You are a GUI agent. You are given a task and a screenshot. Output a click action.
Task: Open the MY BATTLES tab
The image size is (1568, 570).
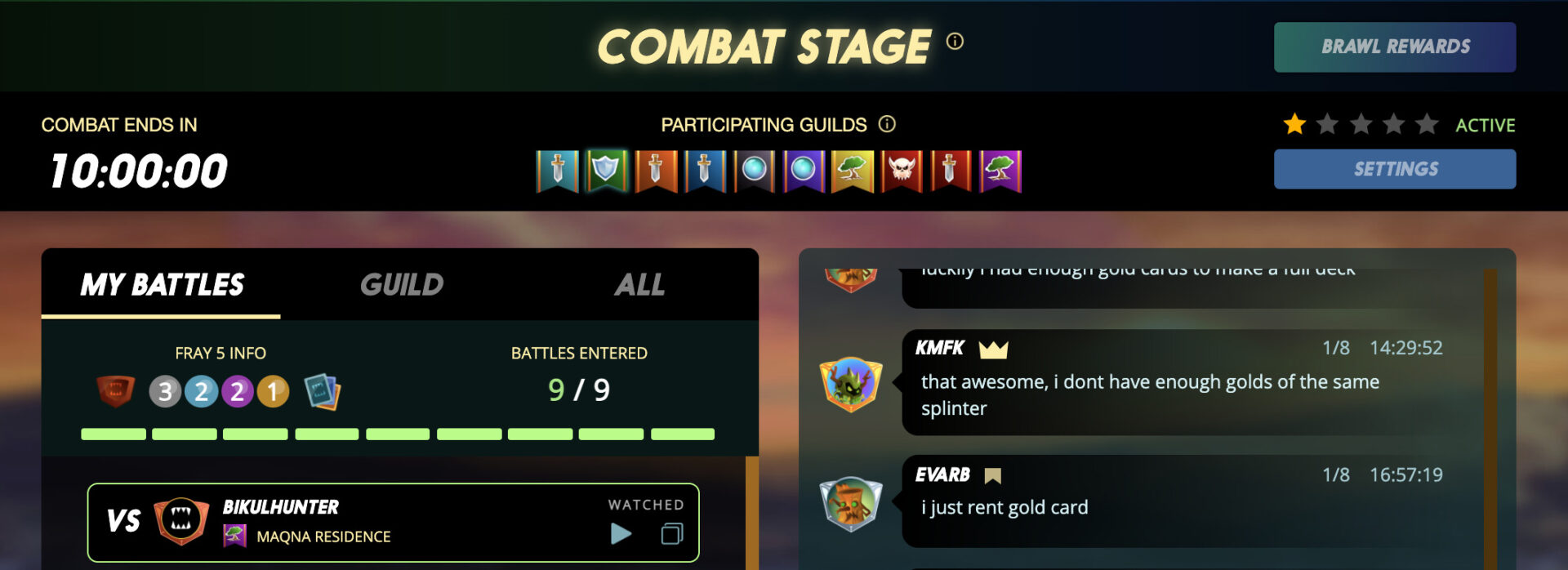pos(162,284)
